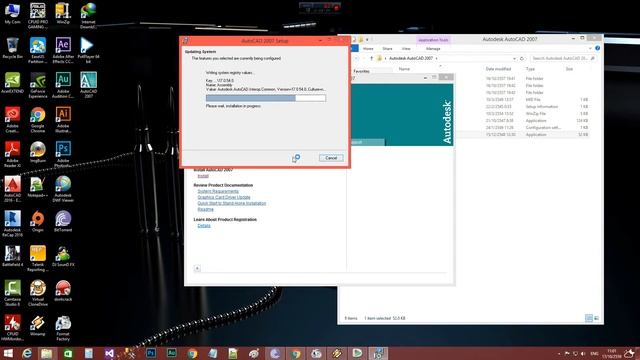Sort files by Size column header
The width and height of the screenshot is (640, 360).
pyautogui.click(x=569, y=69)
